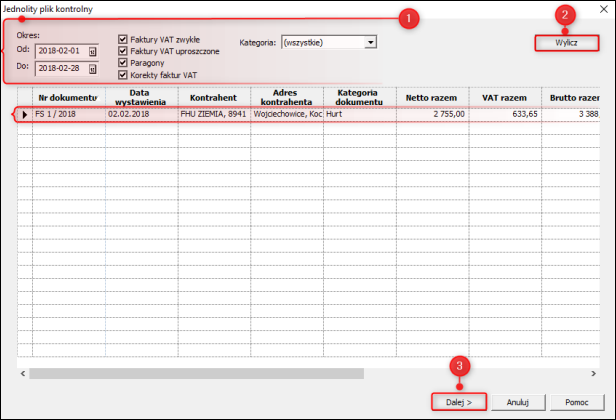This screenshot has width=616, height=420.
Task: Select category cell Hurt
Action: pos(360,114)
